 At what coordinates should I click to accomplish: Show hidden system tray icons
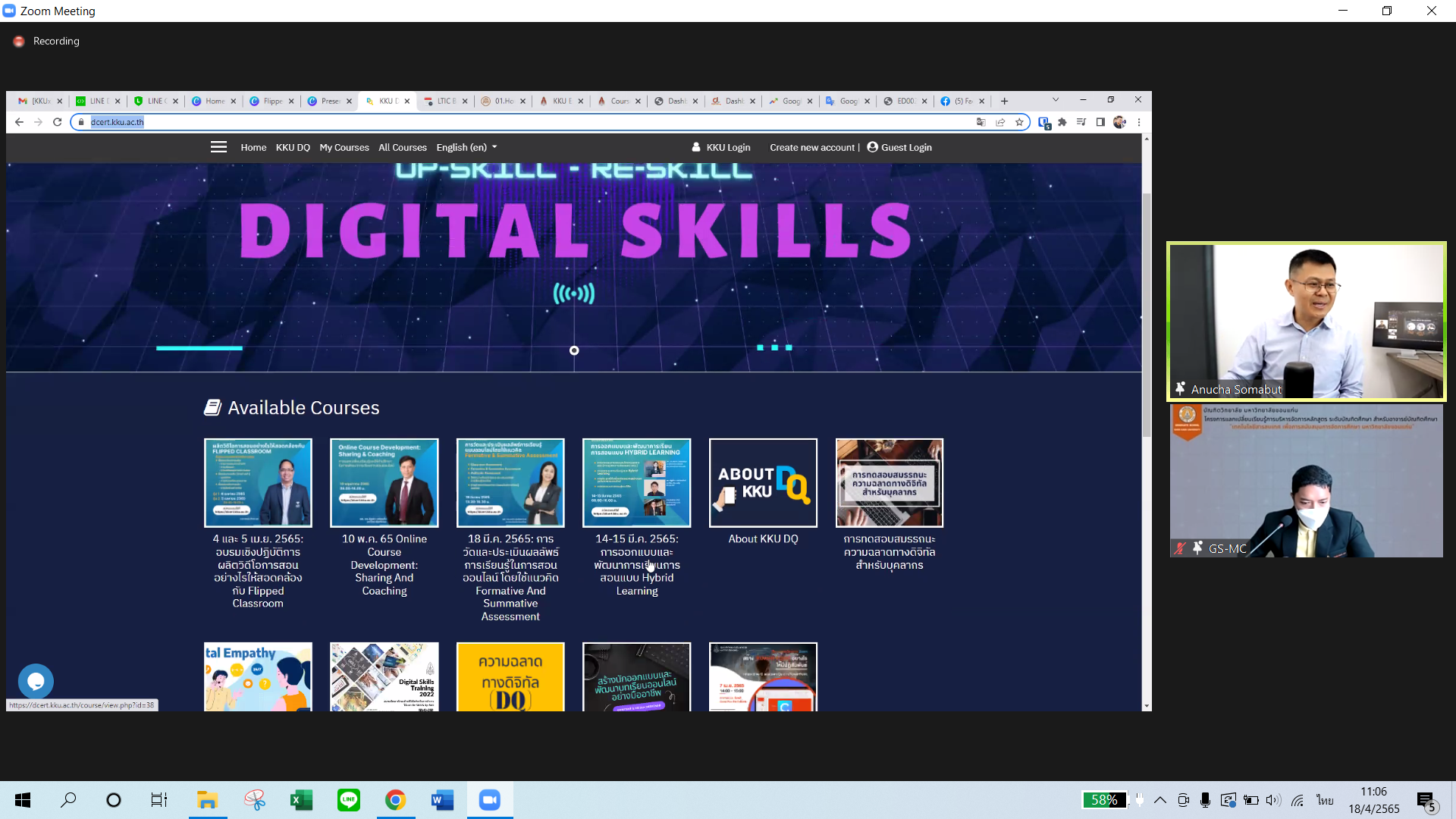(1160, 800)
